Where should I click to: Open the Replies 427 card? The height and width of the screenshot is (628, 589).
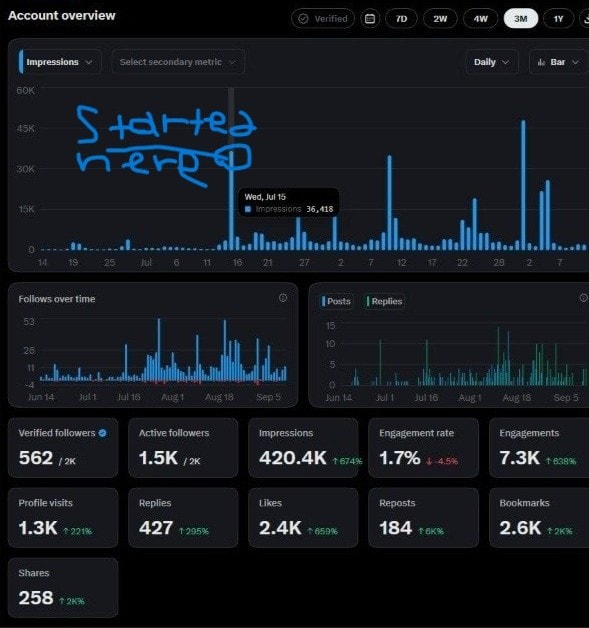pyautogui.click(x=183, y=518)
